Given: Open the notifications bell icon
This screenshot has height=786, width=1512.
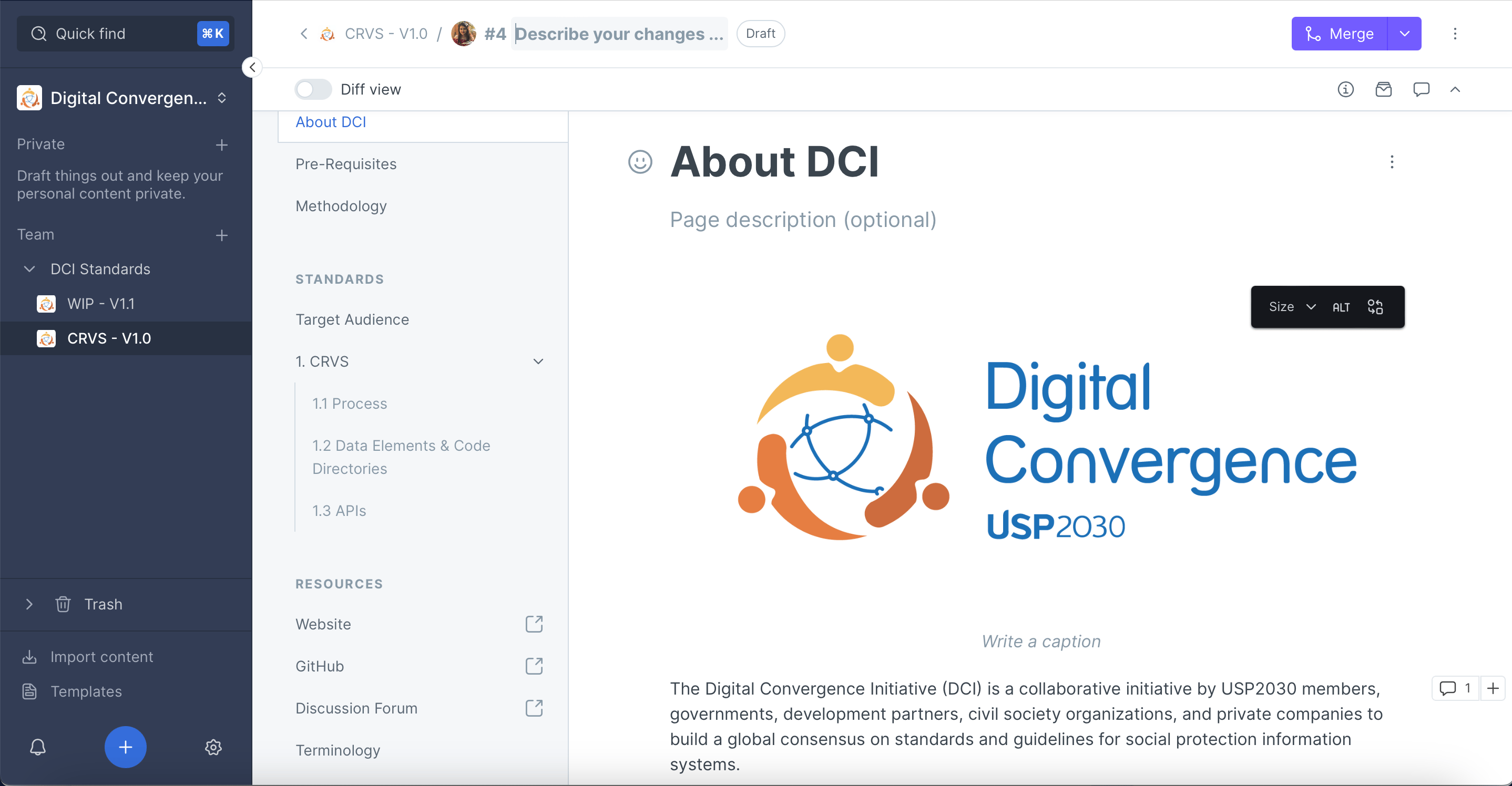Looking at the screenshot, I should (37, 747).
